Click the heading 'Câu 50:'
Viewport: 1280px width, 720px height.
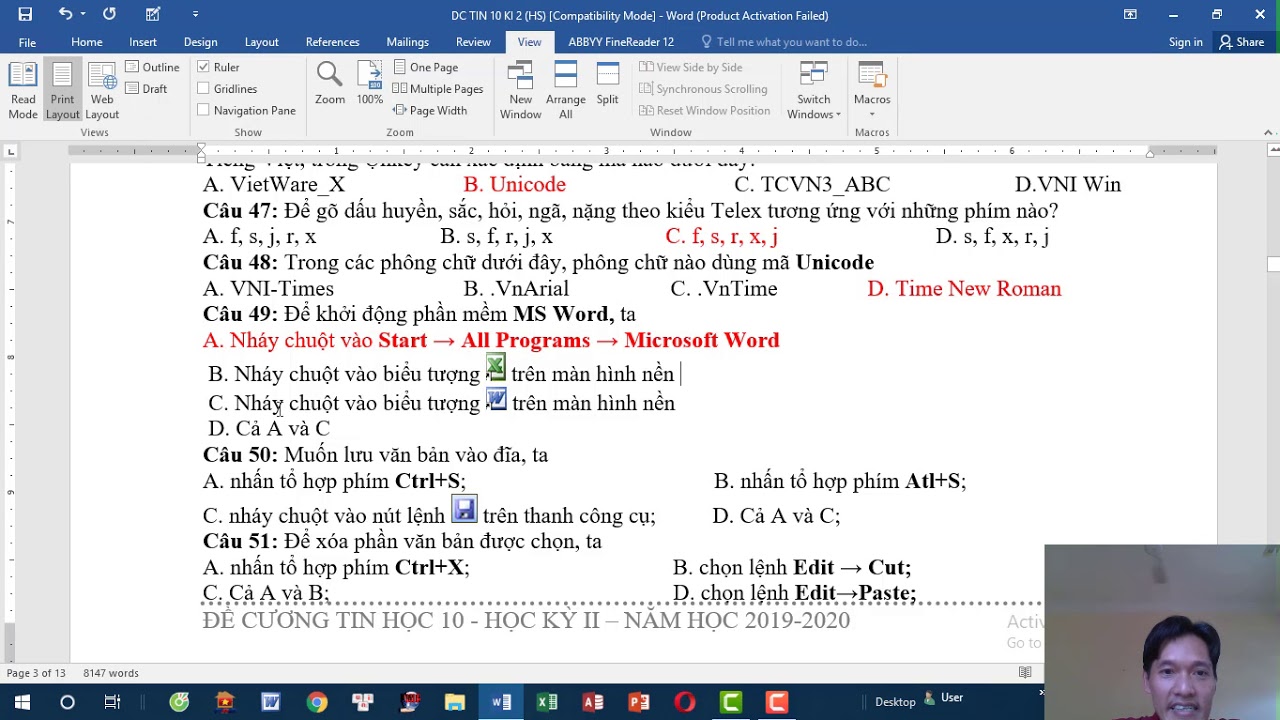click(x=240, y=455)
